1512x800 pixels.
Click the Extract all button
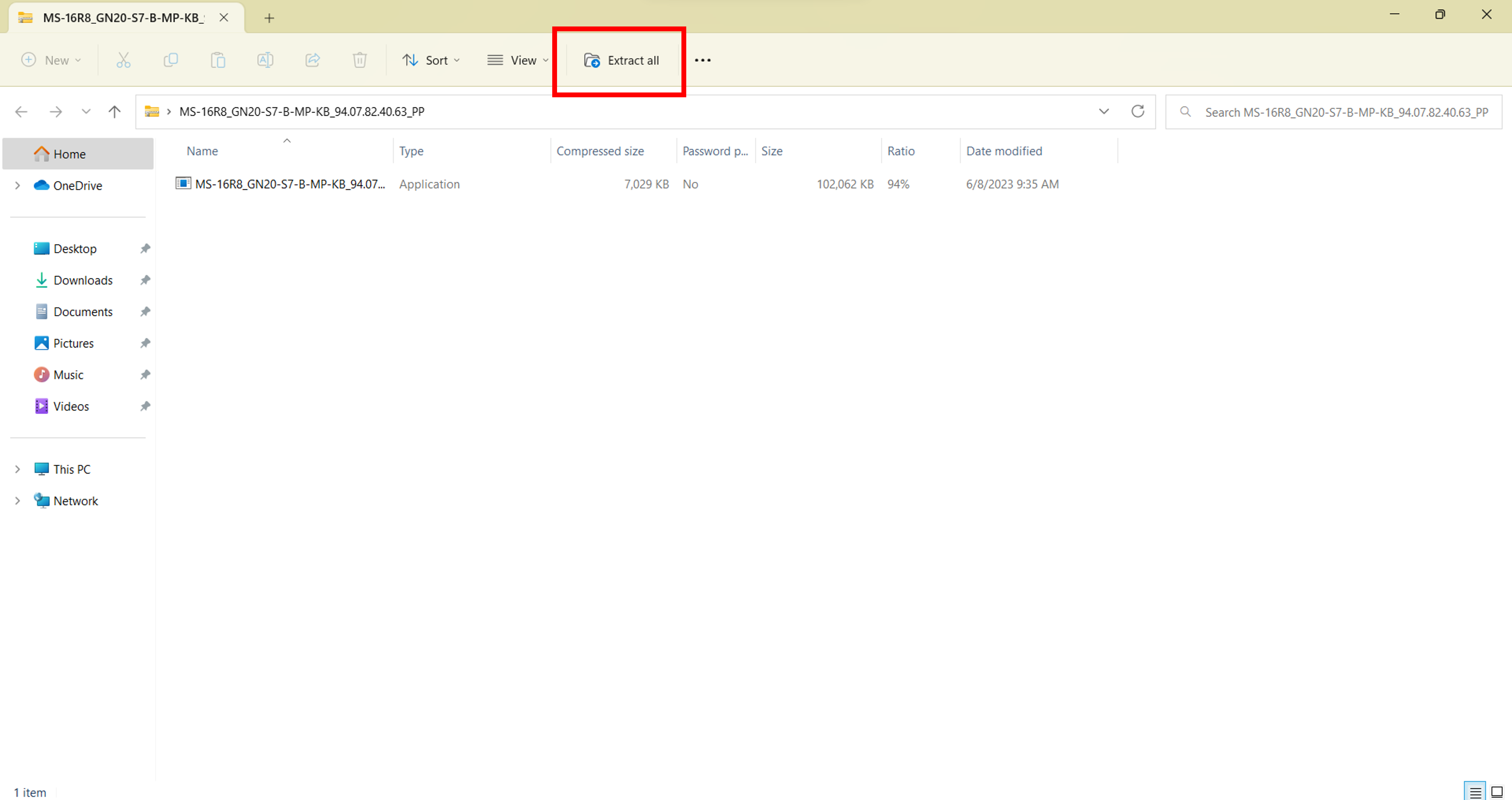(x=621, y=60)
